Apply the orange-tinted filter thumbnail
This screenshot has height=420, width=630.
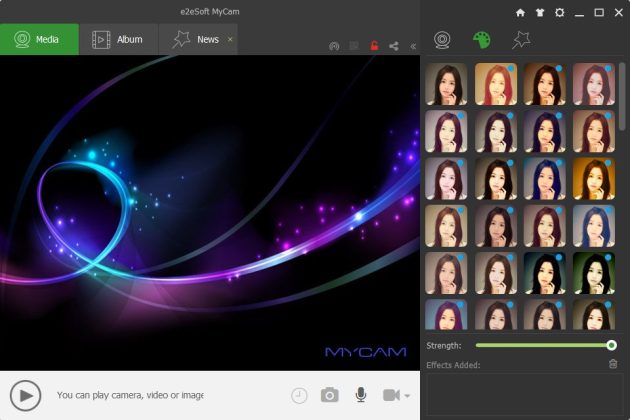(x=594, y=179)
